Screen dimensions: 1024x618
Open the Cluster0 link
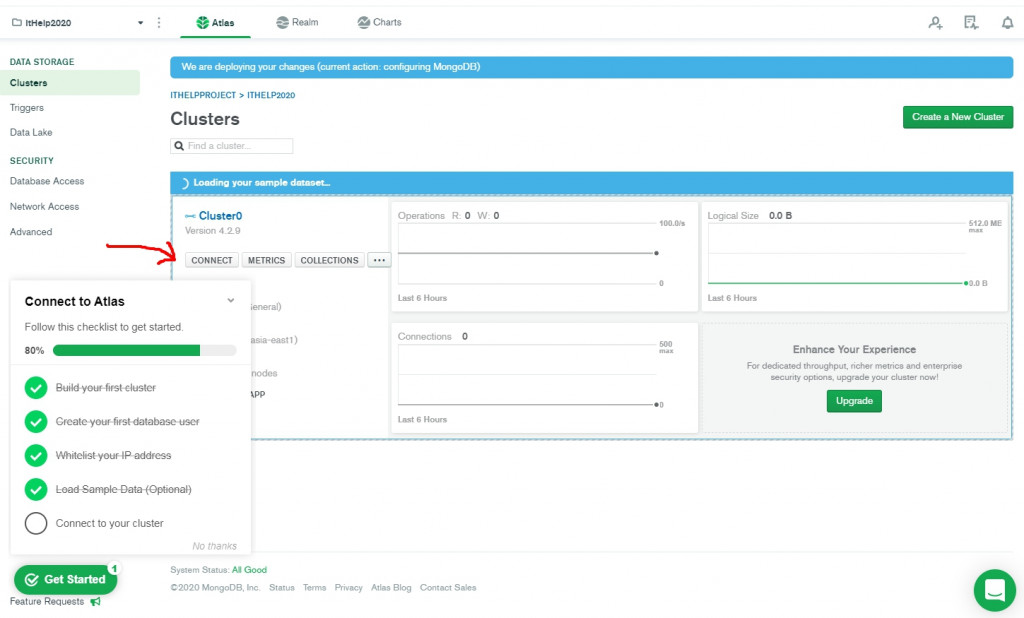tap(221, 216)
